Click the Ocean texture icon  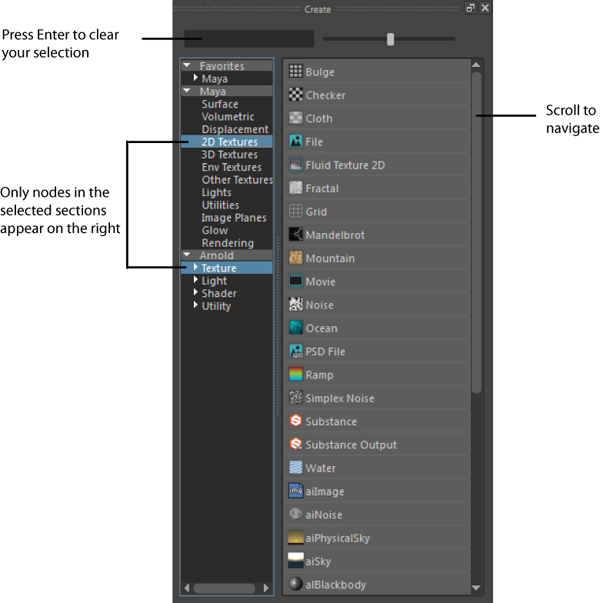[x=296, y=328]
